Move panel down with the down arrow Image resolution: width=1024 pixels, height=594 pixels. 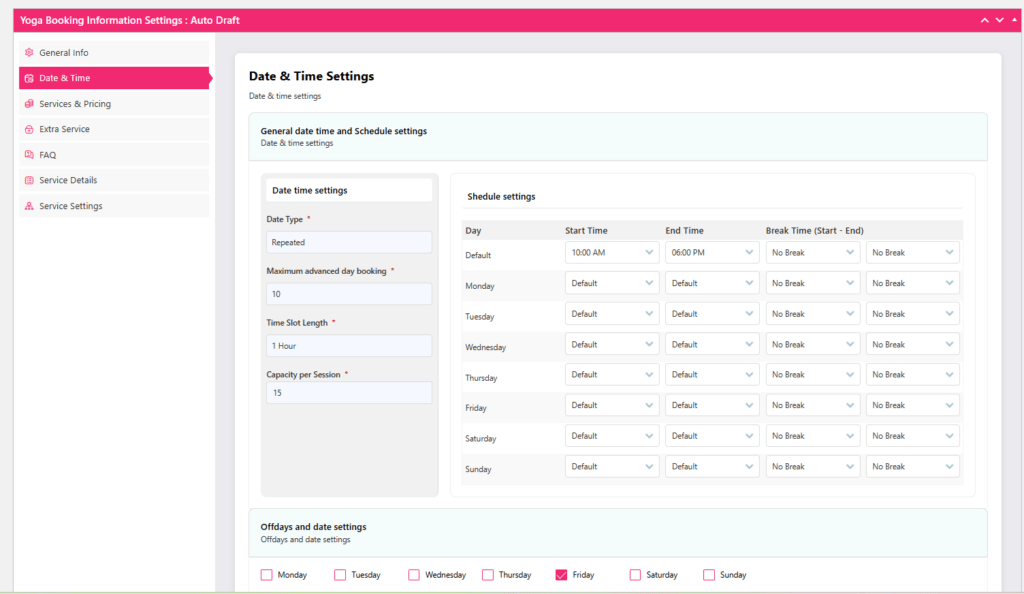pyautogui.click(x=999, y=20)
